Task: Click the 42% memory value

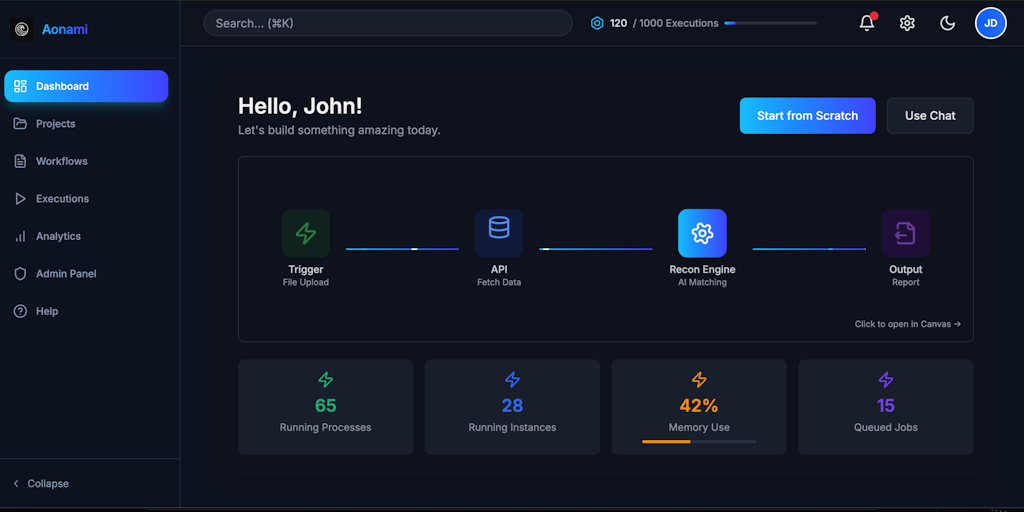Action: [x=699, y=406]
